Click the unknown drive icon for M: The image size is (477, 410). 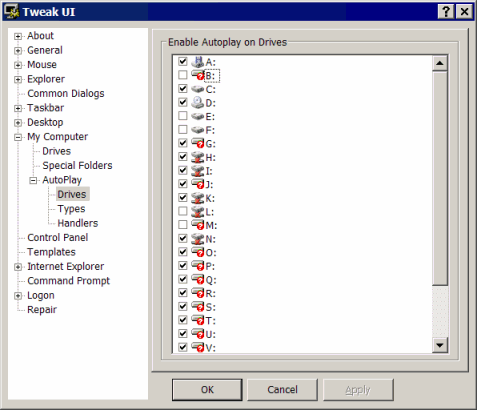(x=198, y=225)
